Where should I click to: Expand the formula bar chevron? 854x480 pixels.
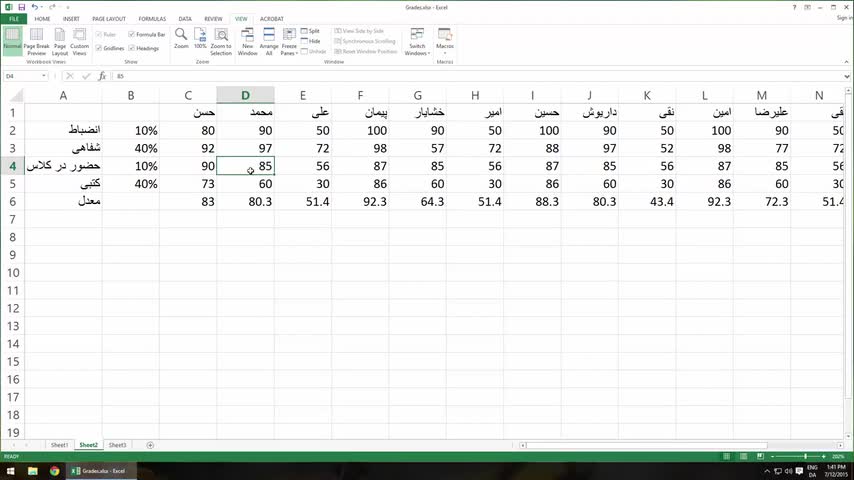point(846,76)
